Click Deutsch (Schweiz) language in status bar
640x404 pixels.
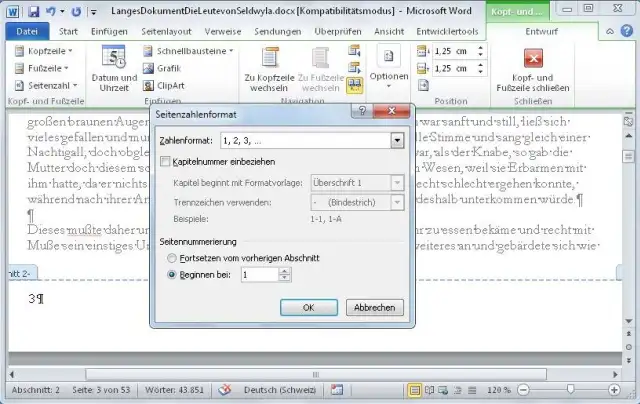point(280,390)
